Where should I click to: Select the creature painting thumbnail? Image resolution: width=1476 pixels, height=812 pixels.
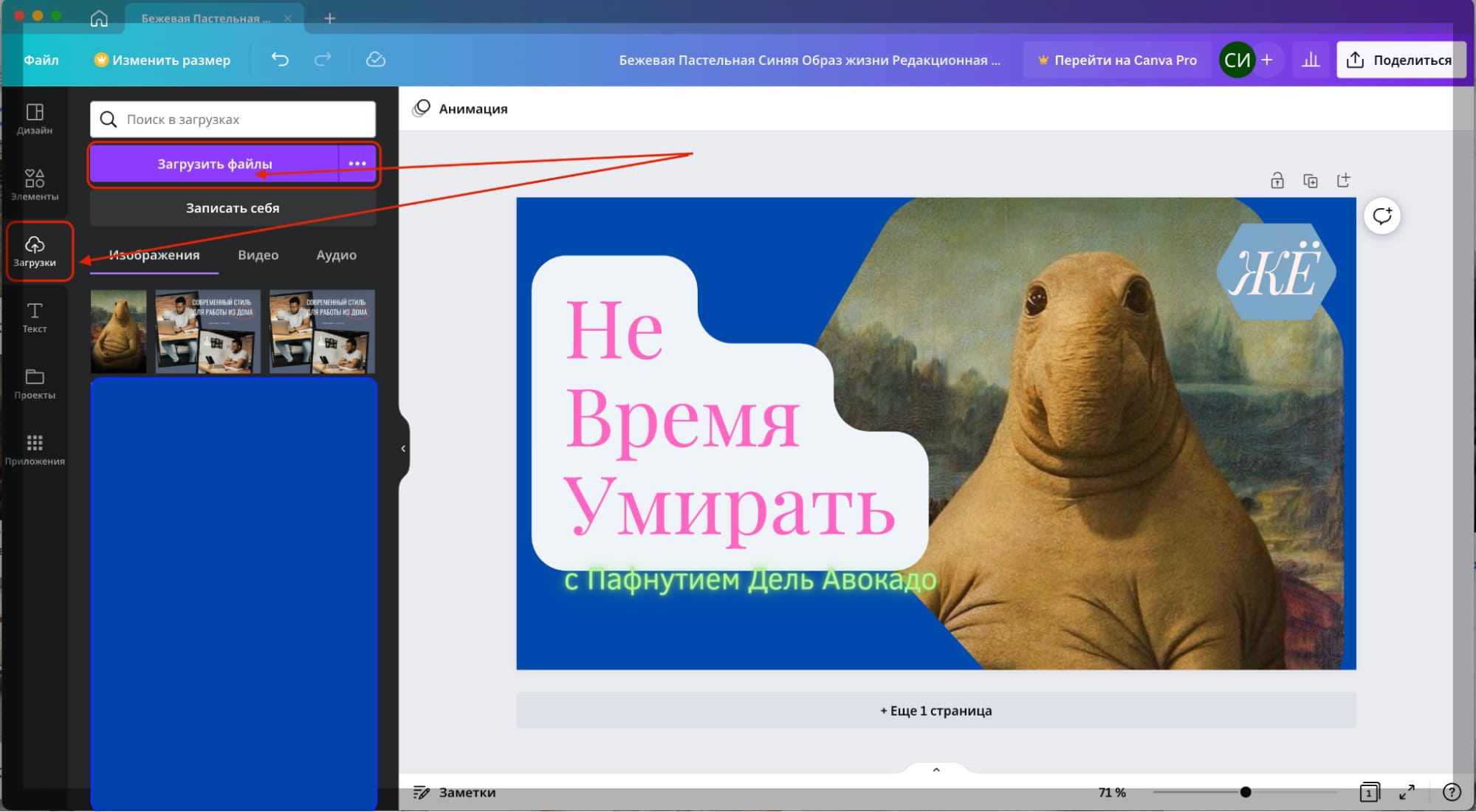point(118,331)
